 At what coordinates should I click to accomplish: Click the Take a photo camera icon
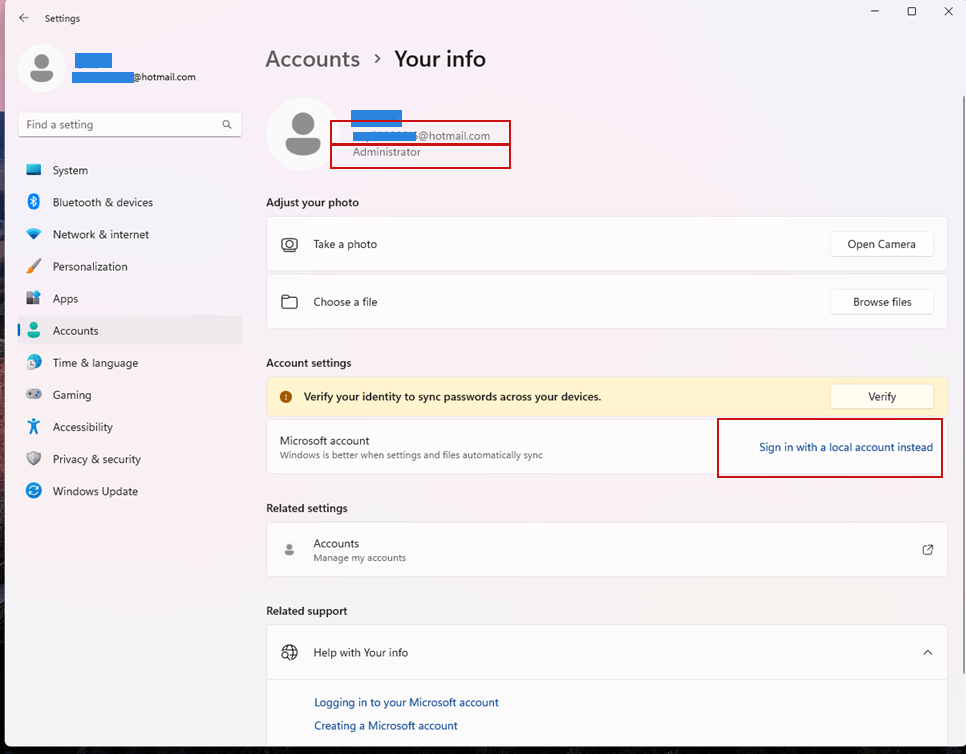coord(289,244)
